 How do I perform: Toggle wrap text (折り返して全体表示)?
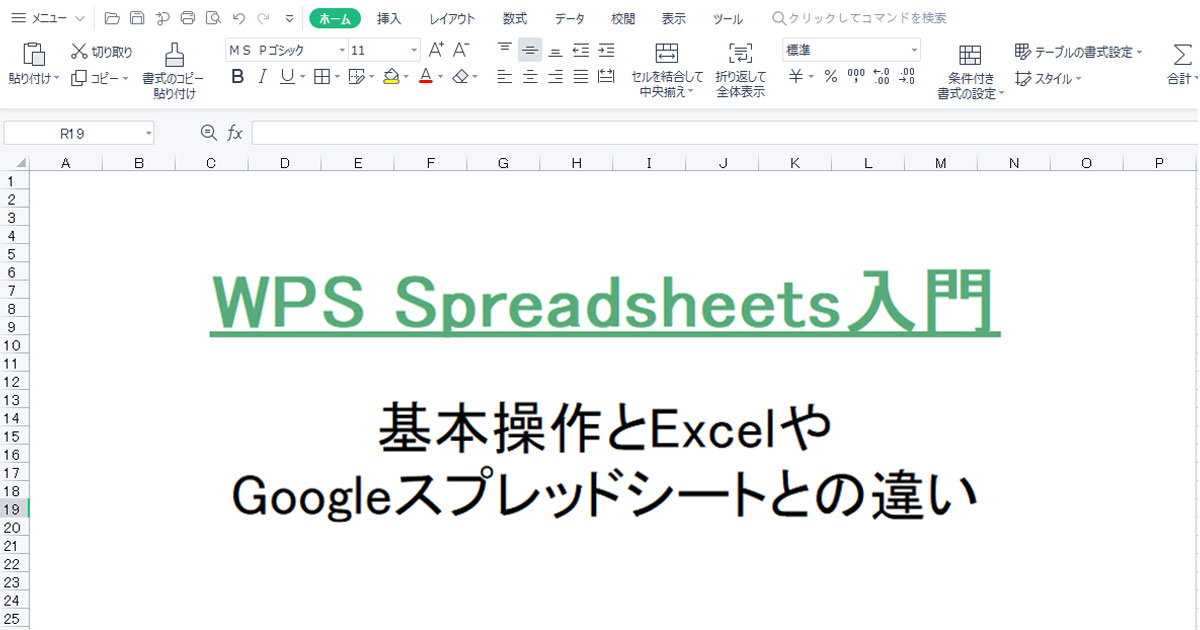[740, 70]
